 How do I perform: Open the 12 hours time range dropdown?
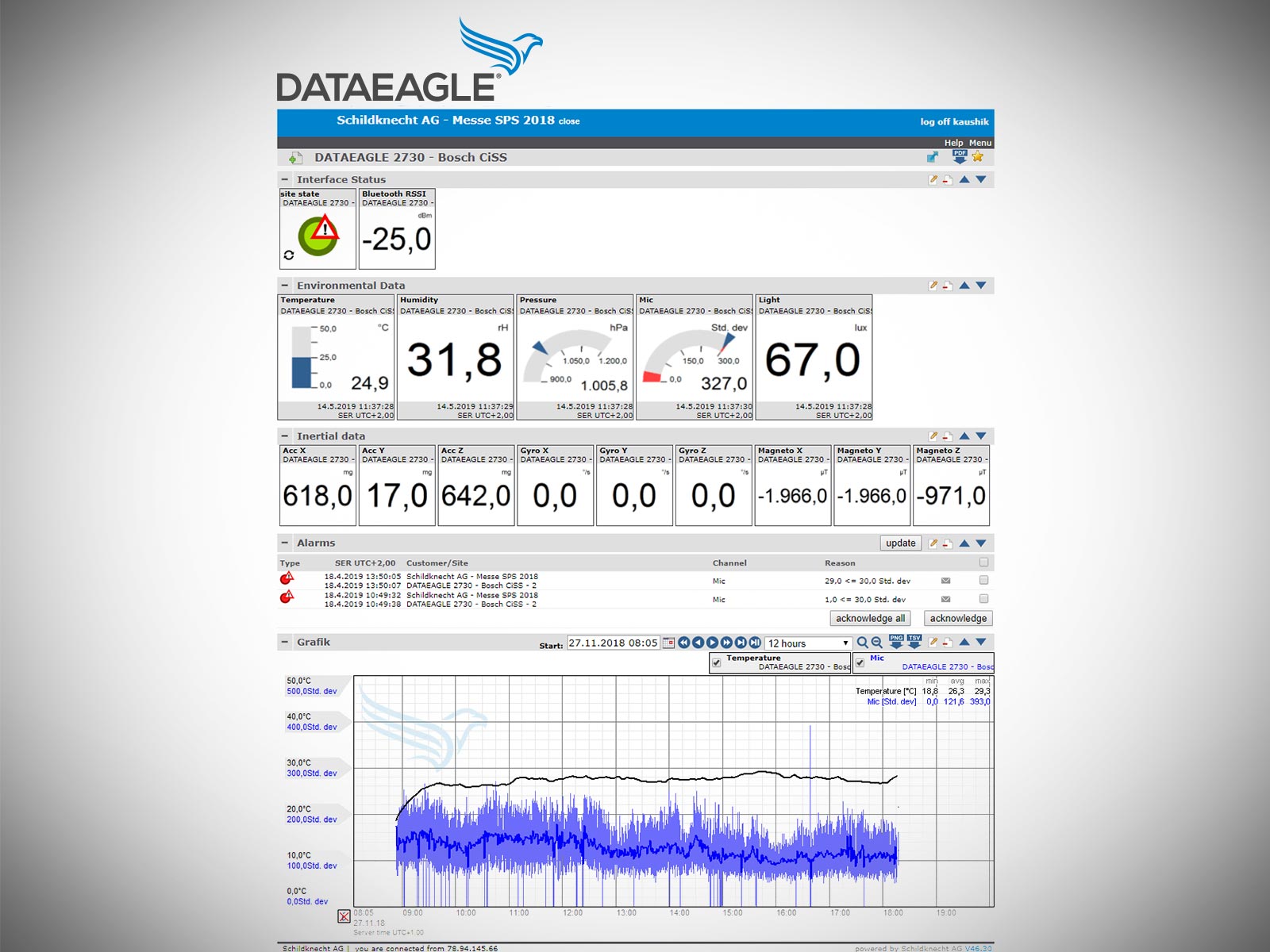(x=808, y=643)
